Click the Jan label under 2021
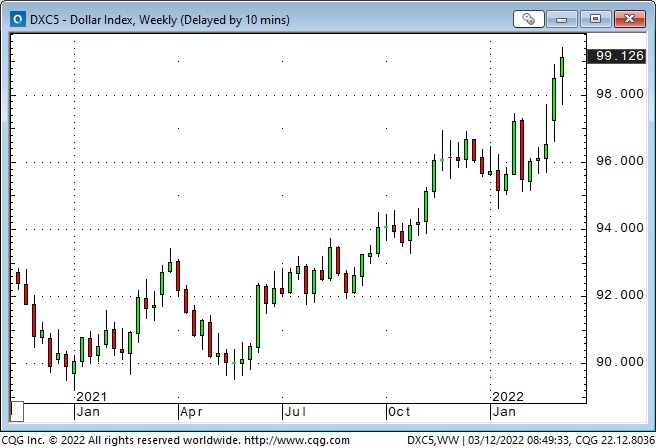656x448 pixels. (x=88, y=412)
